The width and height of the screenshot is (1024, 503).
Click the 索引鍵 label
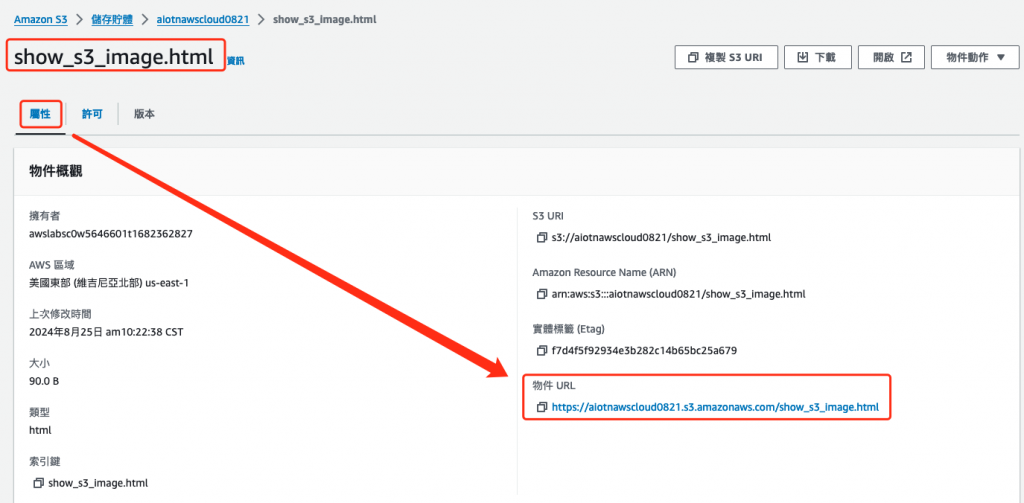44,461
